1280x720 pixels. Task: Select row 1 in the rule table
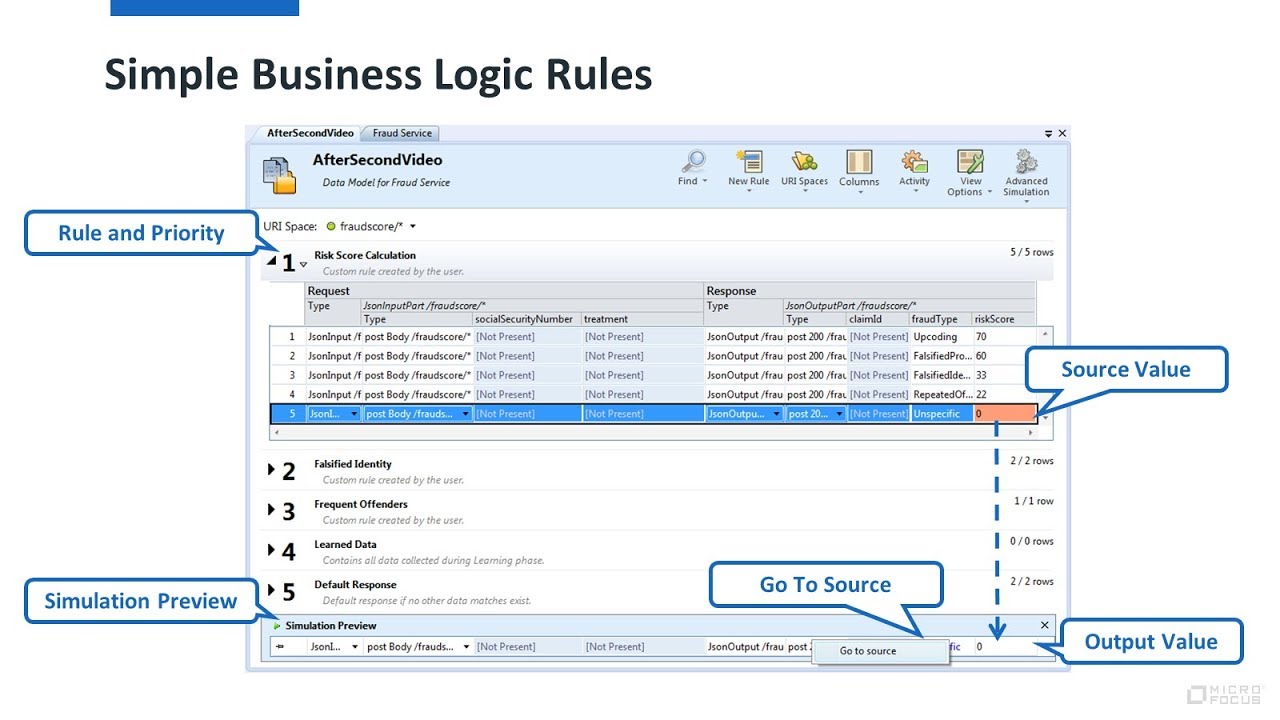(291, 337)
